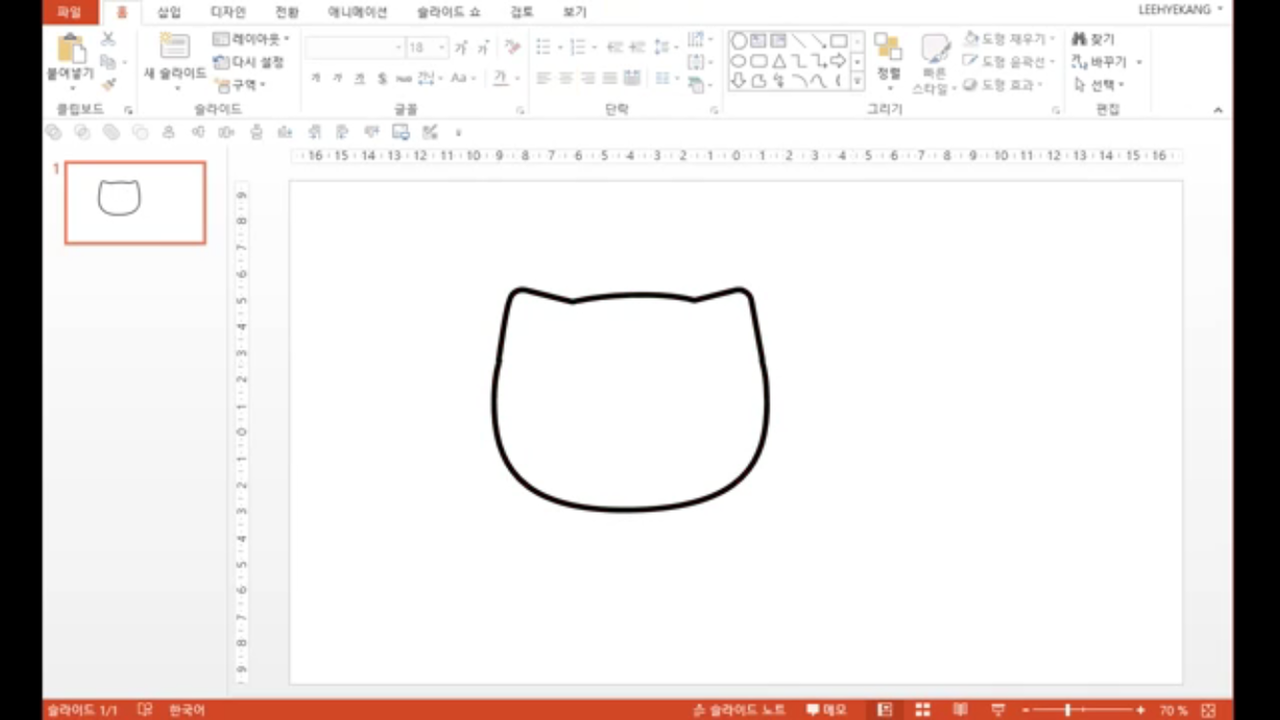This screenshot has width=1280, height=720.
Task: Open Shape Effects (도형 효과) menu
Action: [x=1003, y=85]
